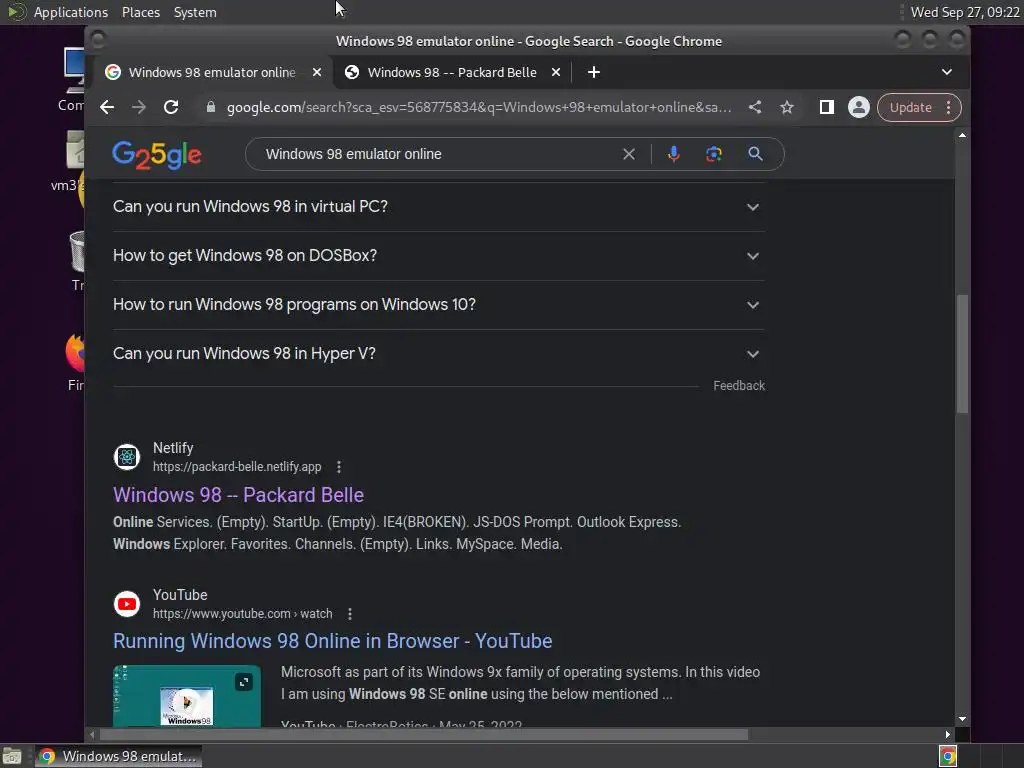
Task: Close the Windows 98 emulator online tab
Action: click(317, 72)
